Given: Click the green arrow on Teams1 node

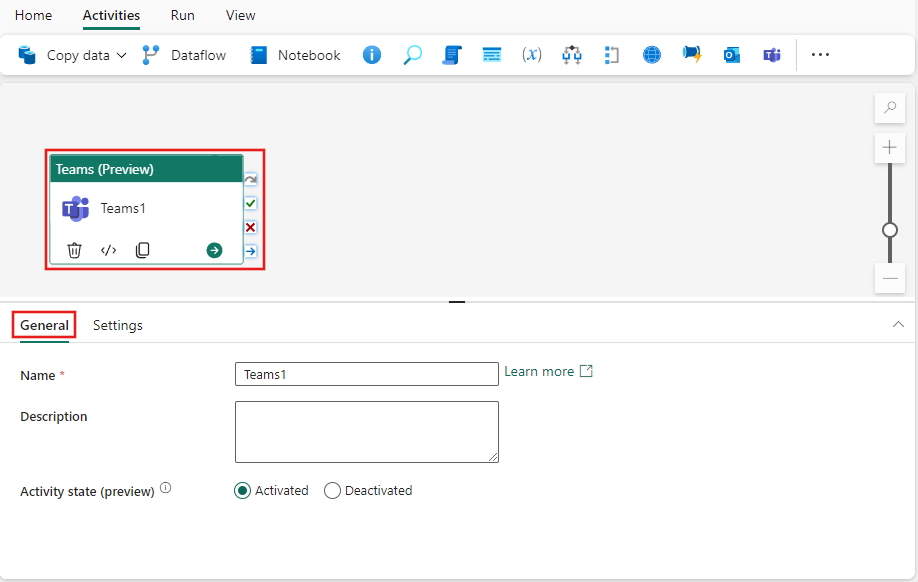Looking at the screenshot, I should (214, 251).
